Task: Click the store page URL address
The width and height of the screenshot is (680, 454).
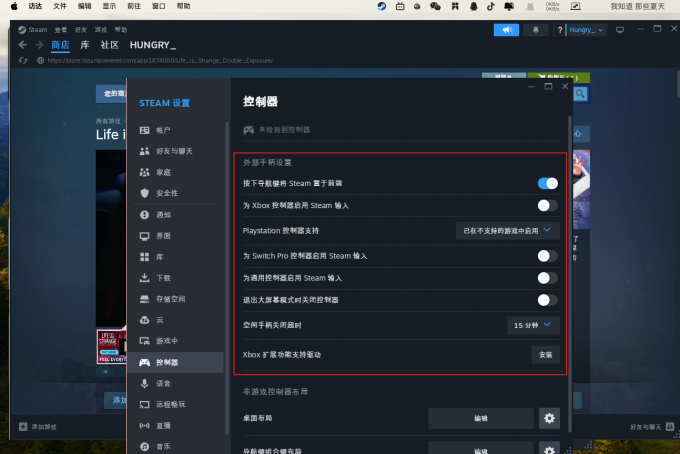Action: click(160, 60)
